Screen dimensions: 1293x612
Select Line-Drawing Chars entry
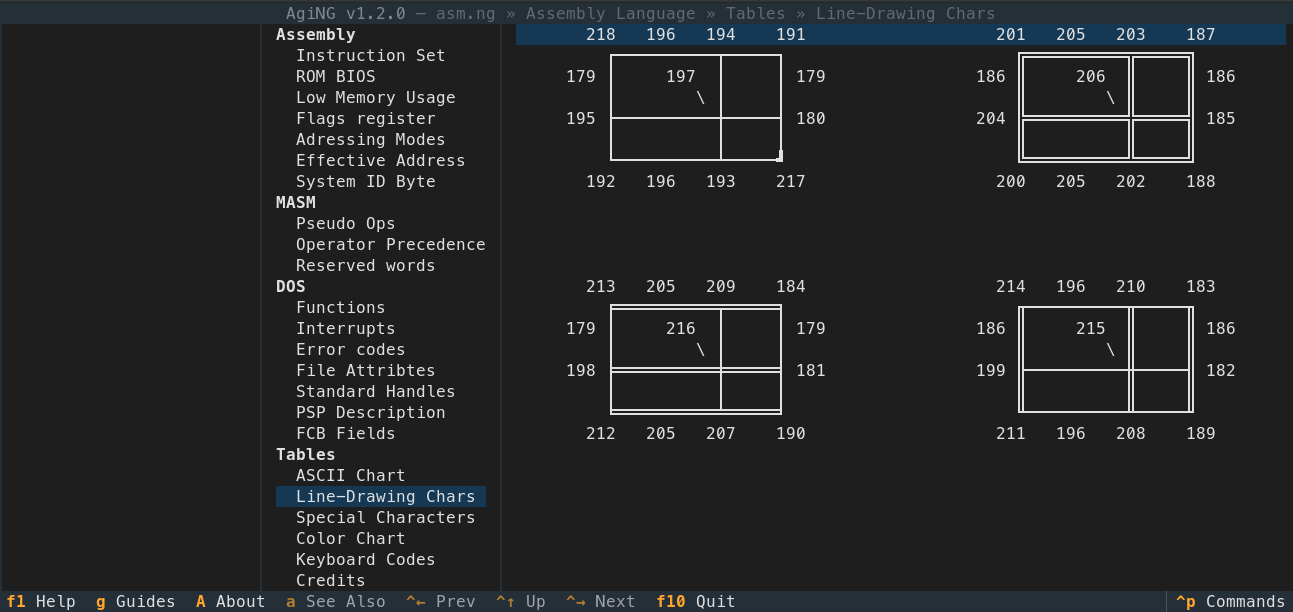pyautogui.click(x=381, y=497)
